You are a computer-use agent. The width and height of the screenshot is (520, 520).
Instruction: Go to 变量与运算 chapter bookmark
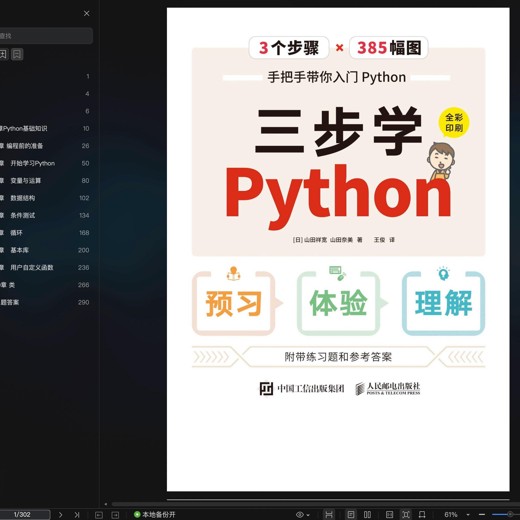pyautogui.click(x=45, y=181)
